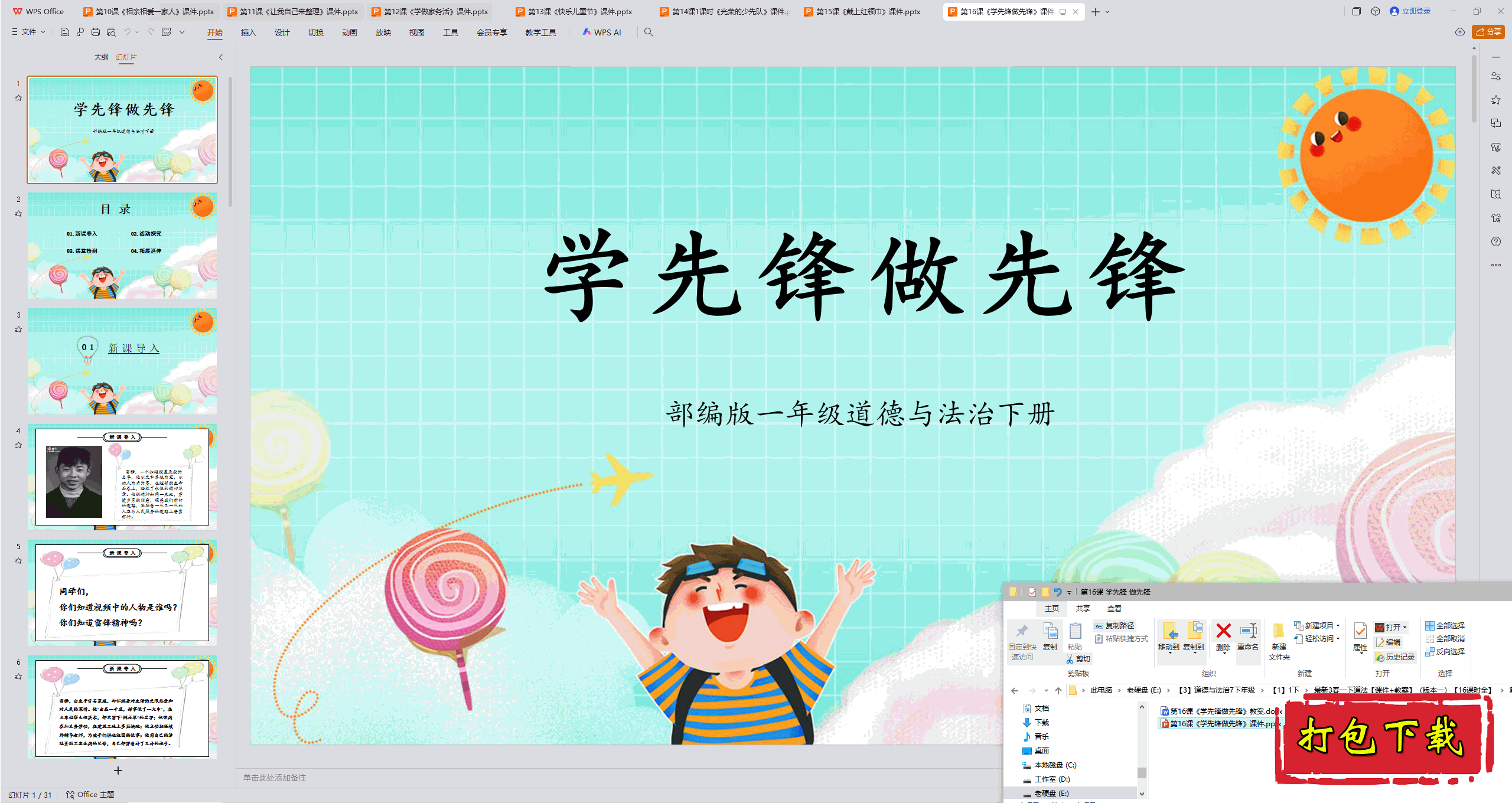Click the book search icon in the right sidebar

[x=1496, y=194]
